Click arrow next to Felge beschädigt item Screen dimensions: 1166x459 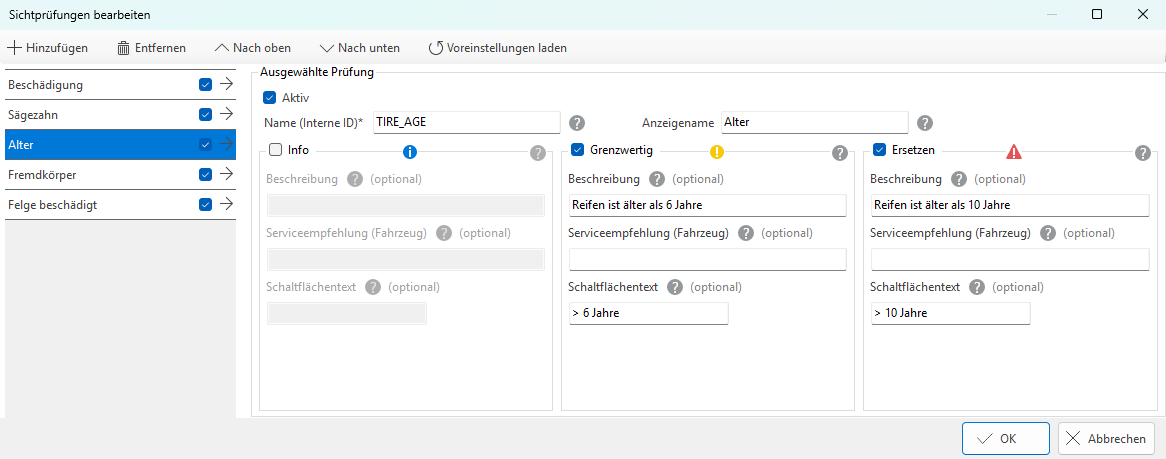click(226, 205)
